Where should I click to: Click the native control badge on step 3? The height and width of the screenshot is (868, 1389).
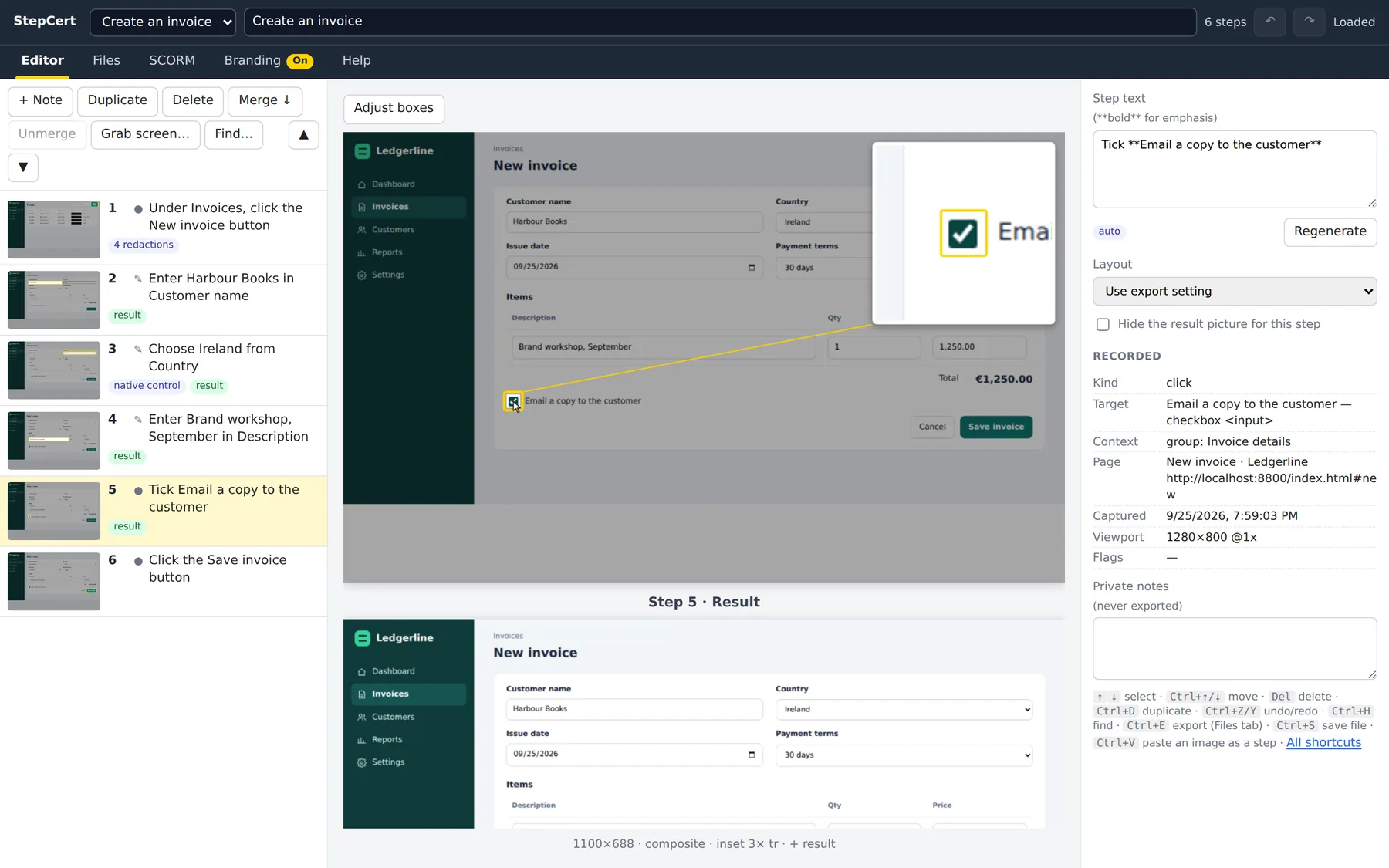(147, 386)
